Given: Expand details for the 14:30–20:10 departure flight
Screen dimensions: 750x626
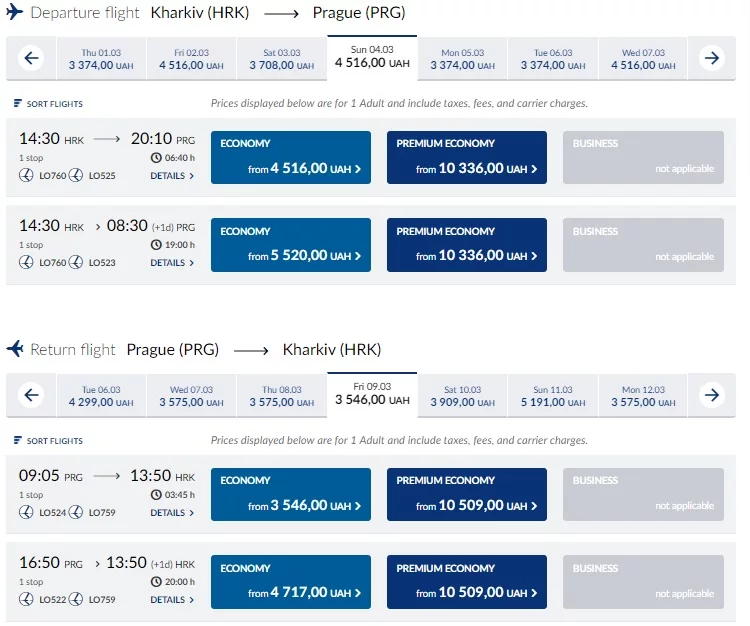Looking at the screenshot, I should 172,176.
